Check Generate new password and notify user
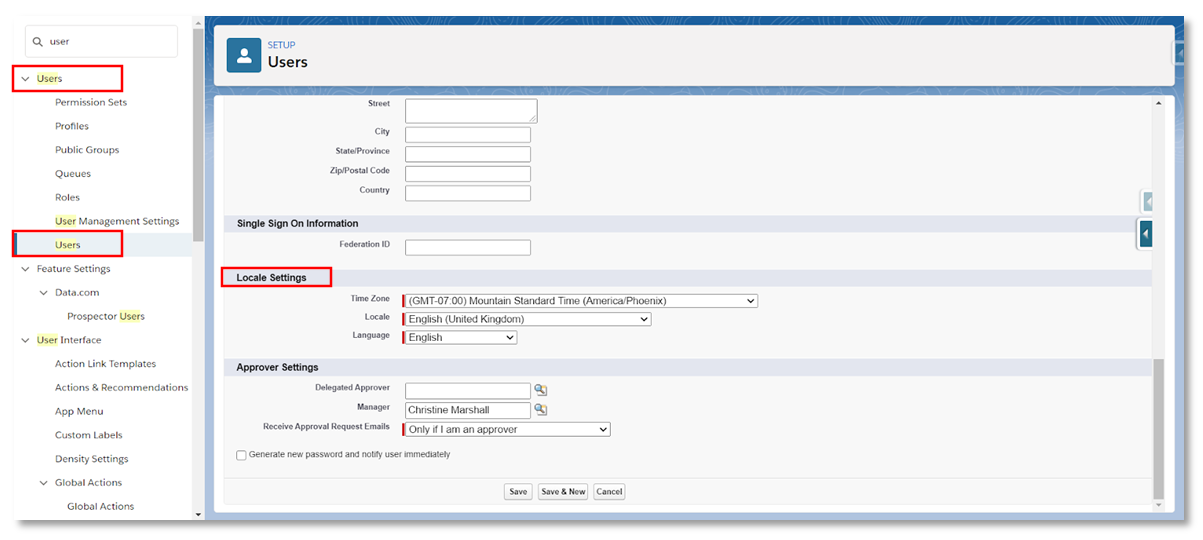 click(x=241, y=455)
